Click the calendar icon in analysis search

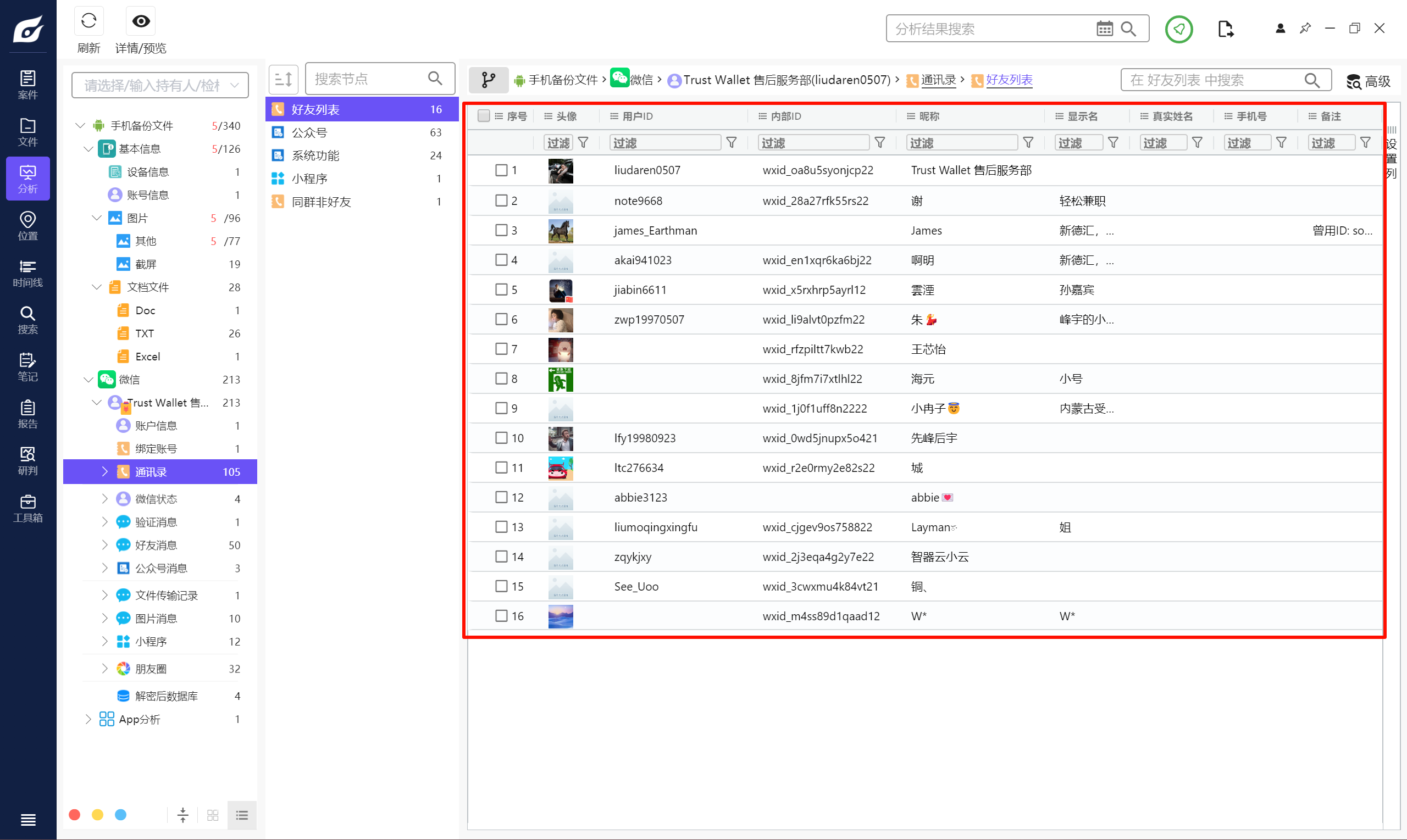[x=1104, y=29]
